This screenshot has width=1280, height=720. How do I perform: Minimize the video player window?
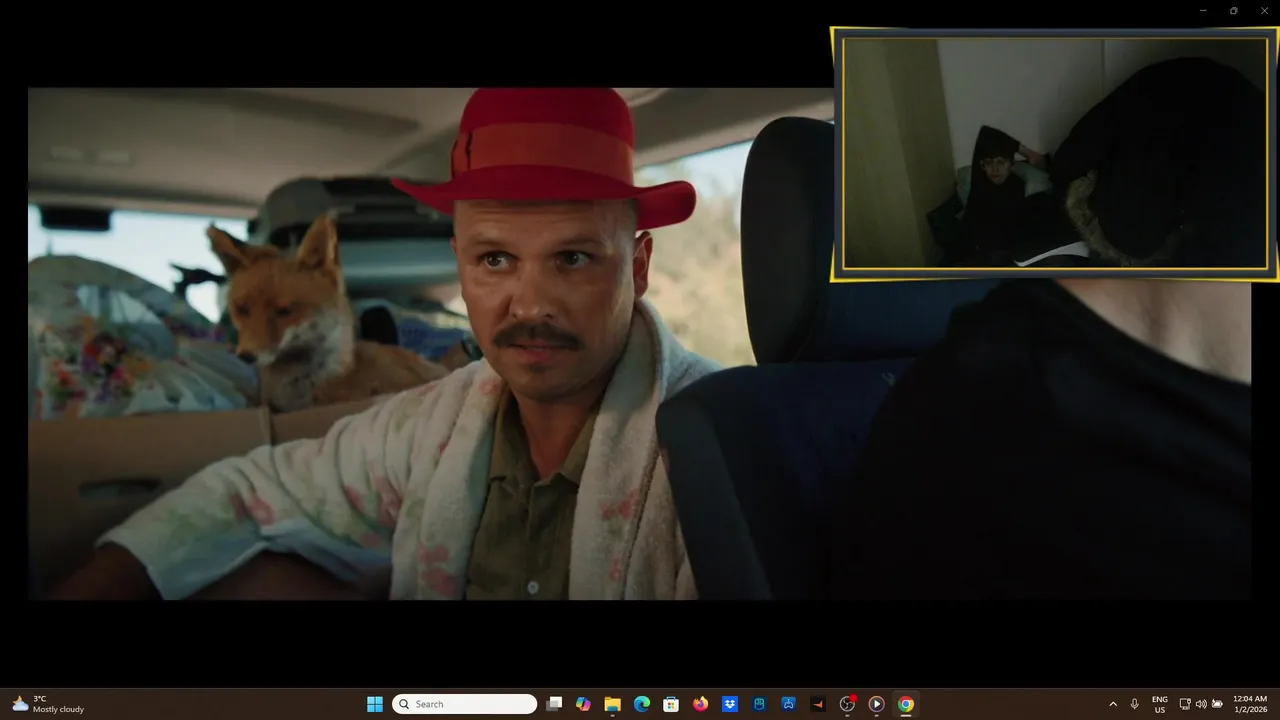pyautogui.click(x=1204, y=11)
